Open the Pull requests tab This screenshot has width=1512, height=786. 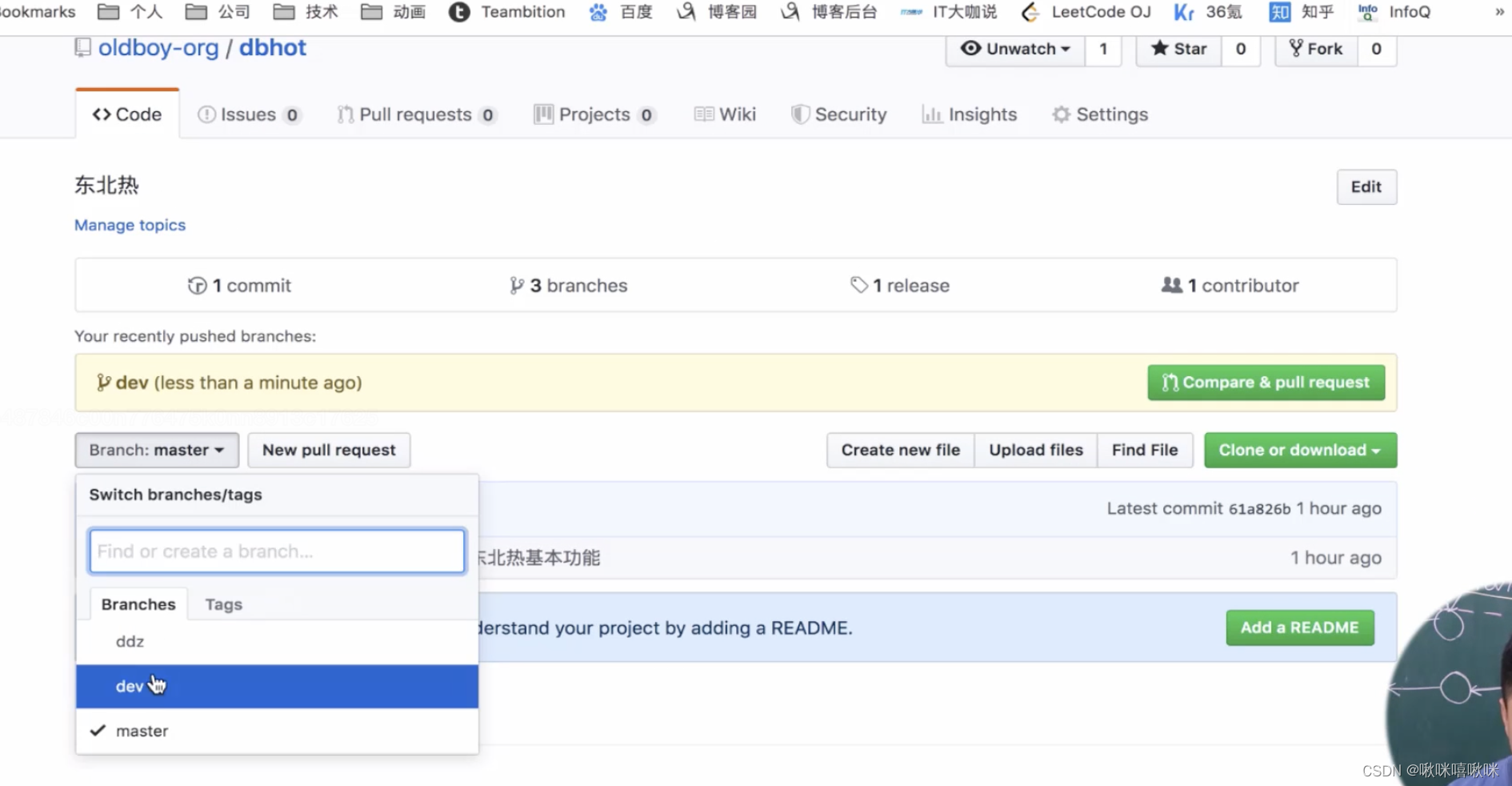click(x=417, y=114)
